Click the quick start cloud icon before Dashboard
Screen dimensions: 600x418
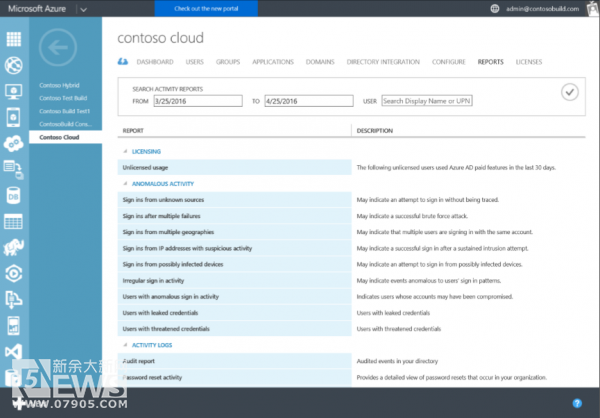[123, 61]
